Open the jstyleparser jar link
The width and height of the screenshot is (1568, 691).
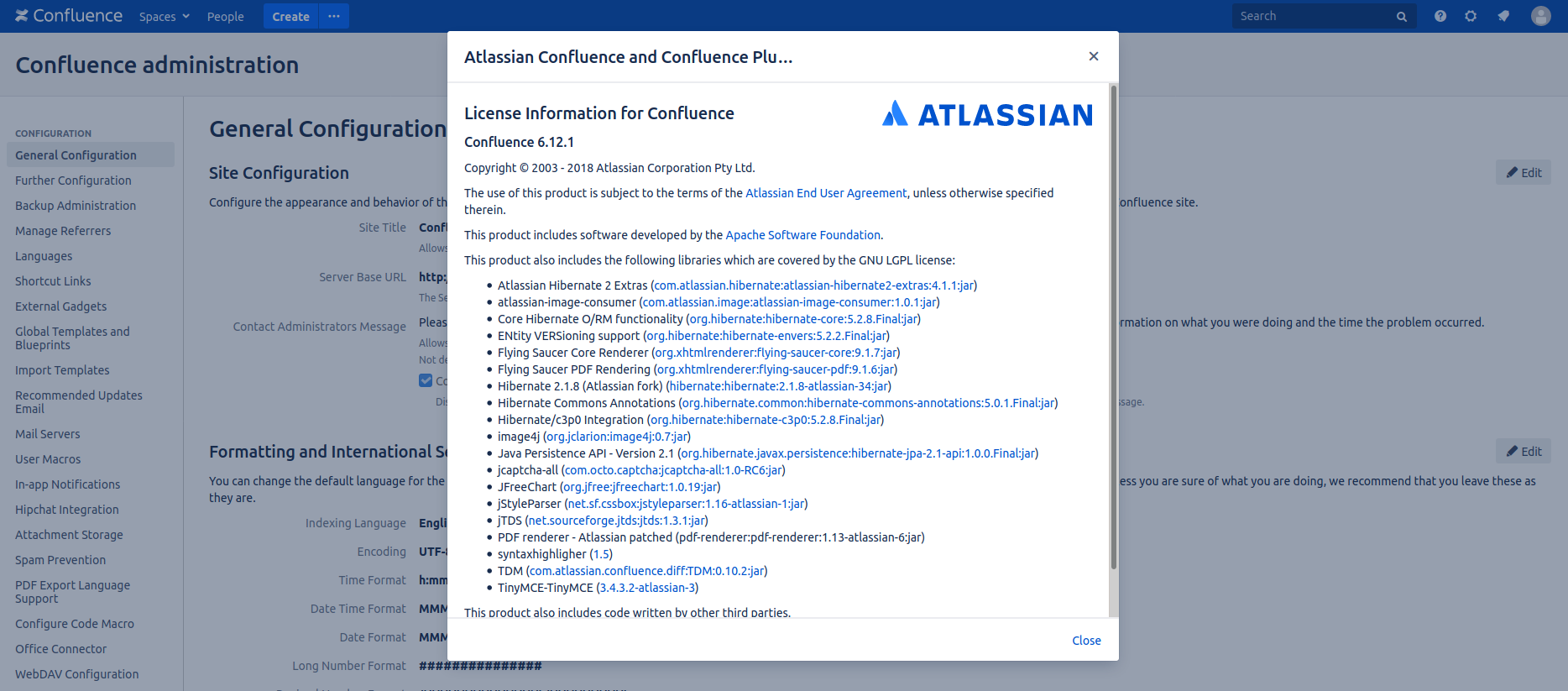[x=687, y=504]
